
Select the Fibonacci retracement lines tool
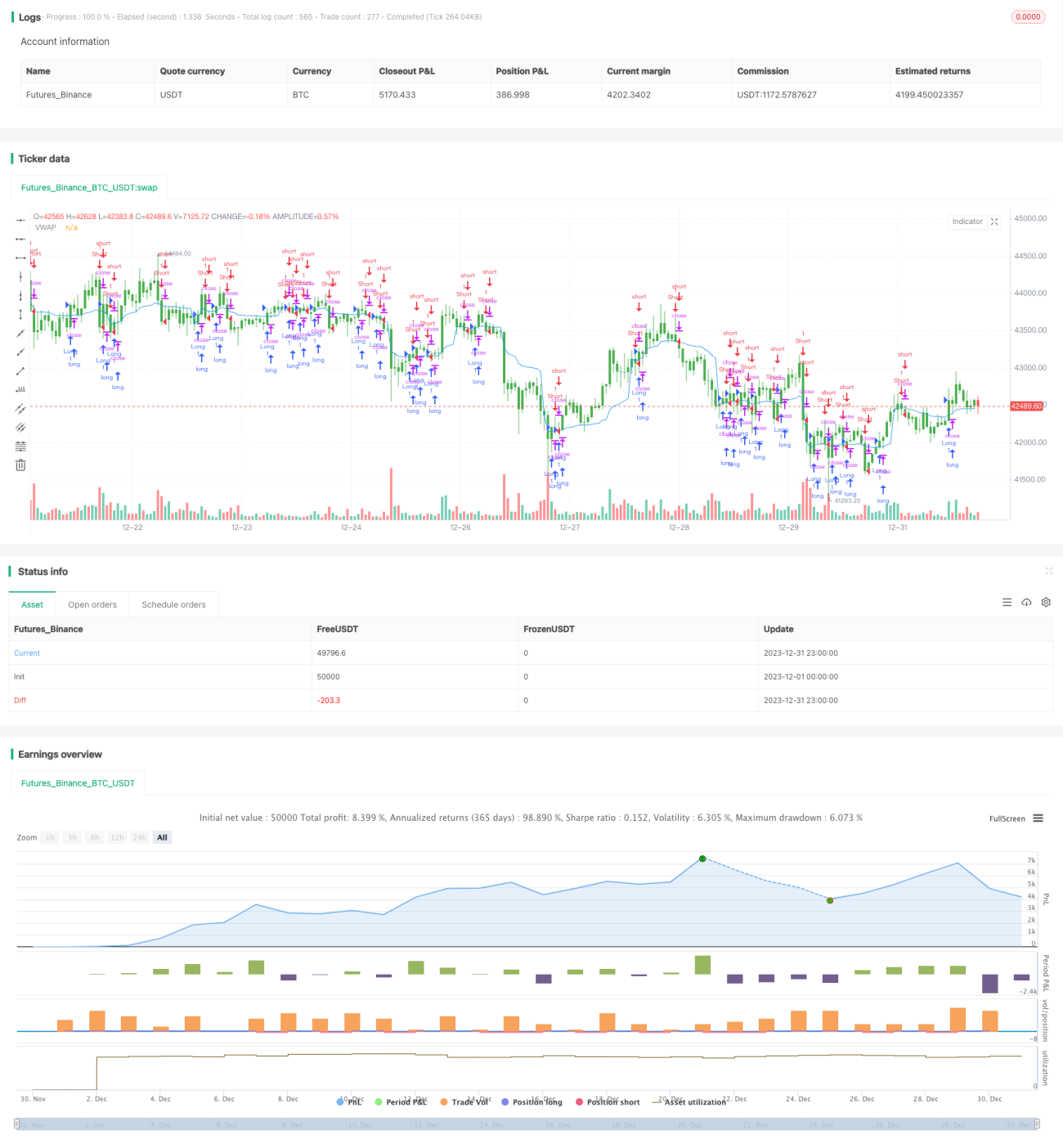[20, 446]
